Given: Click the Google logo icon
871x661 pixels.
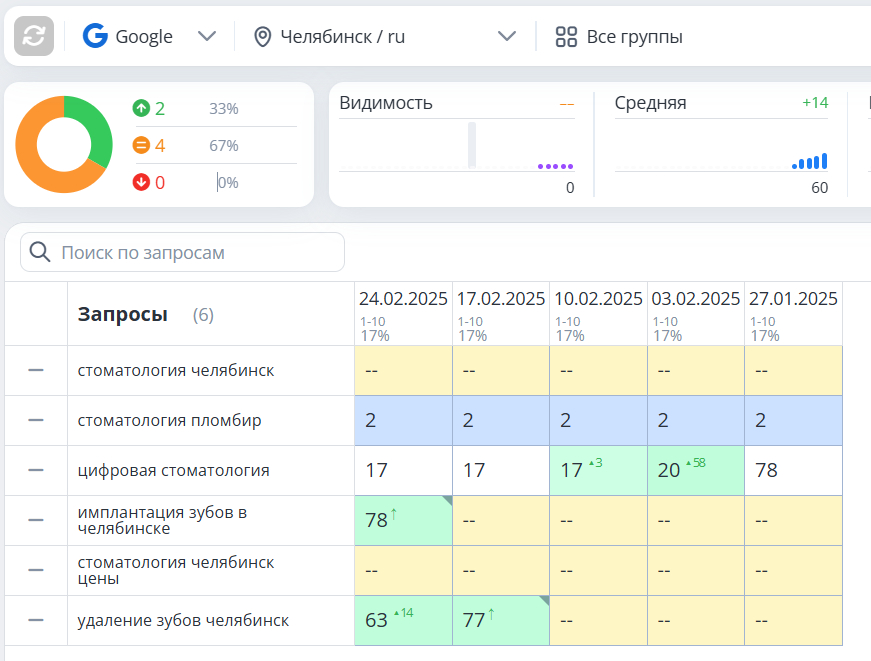Looking at the screenshot, I should [x=95, y=36].
